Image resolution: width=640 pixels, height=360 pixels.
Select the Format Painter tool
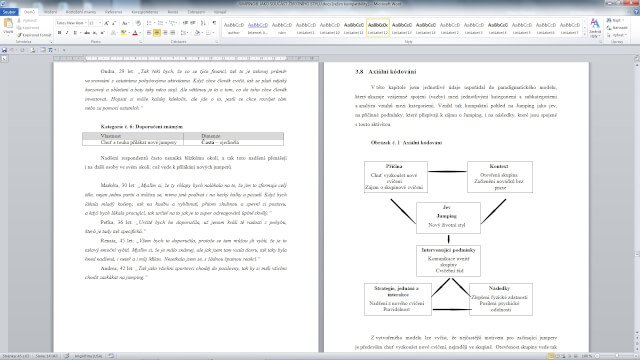click(34, 35)
